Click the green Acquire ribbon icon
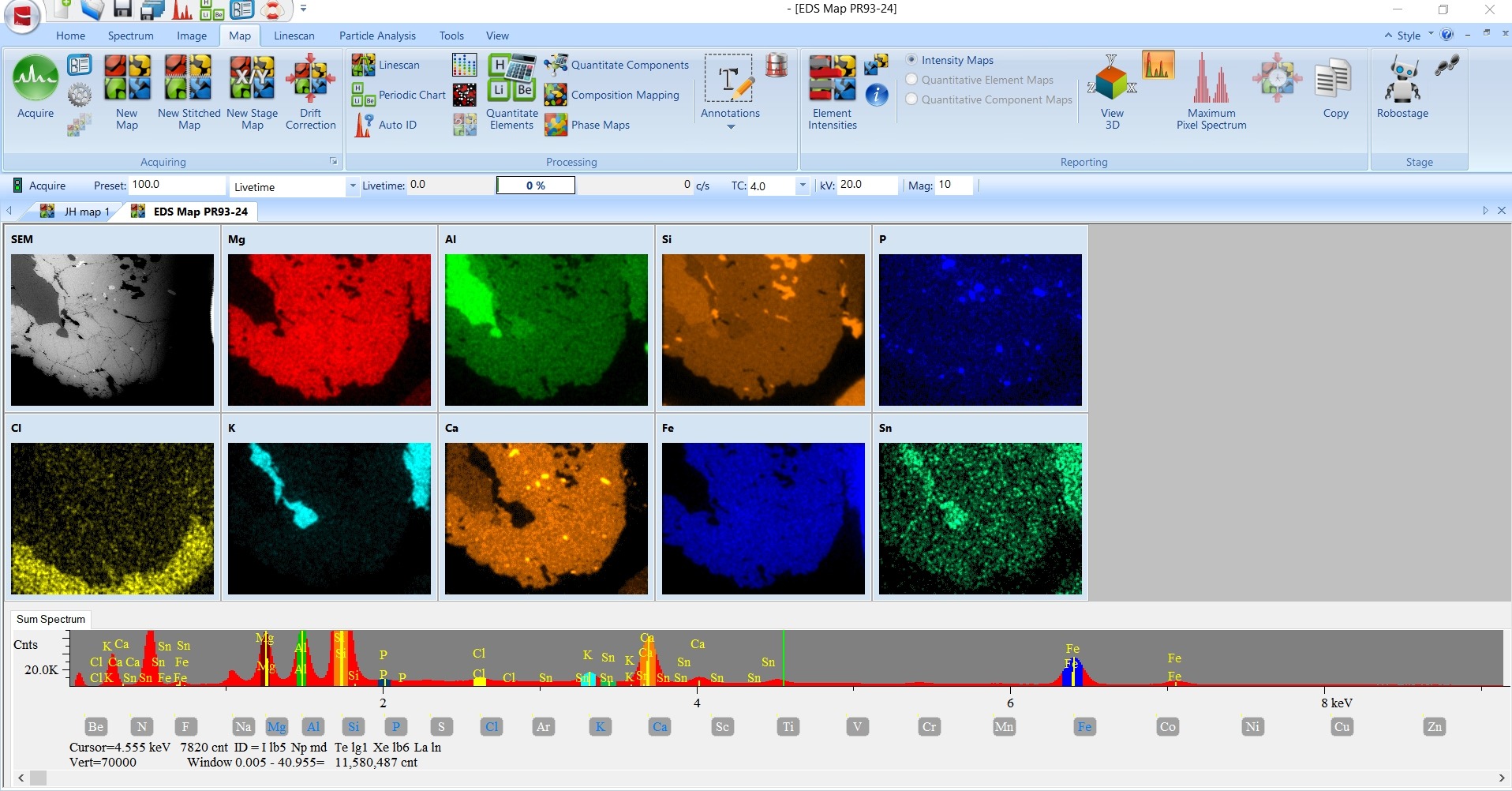This screenshot has width=1512, height=791. (36, 77)
